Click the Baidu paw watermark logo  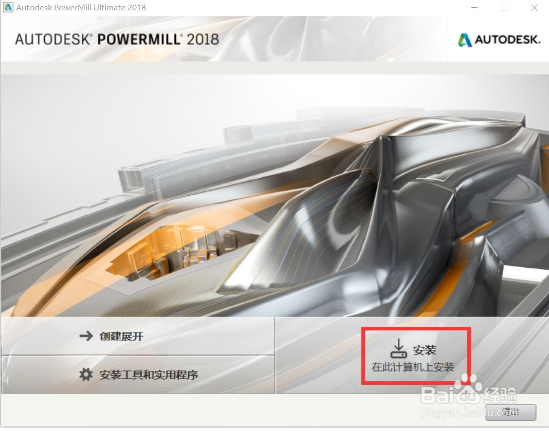point(470,384)
